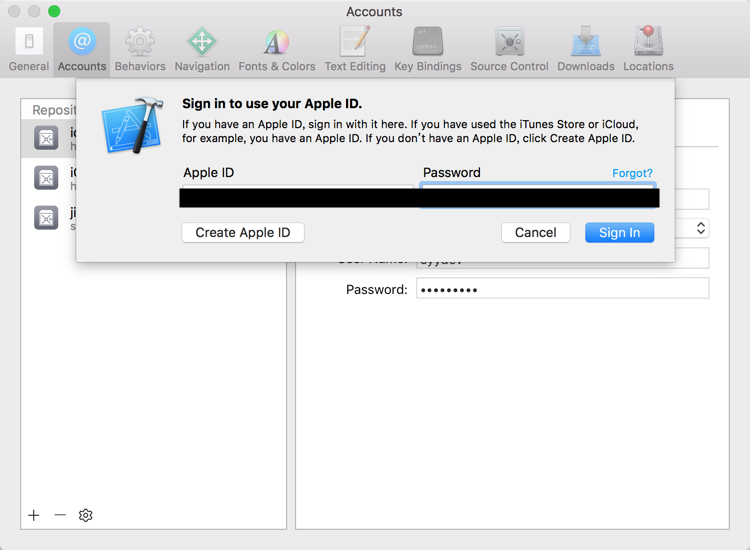Open the gear actions menu for accounts
Screen dimensions: 750x550
click(x=86, y=515)
